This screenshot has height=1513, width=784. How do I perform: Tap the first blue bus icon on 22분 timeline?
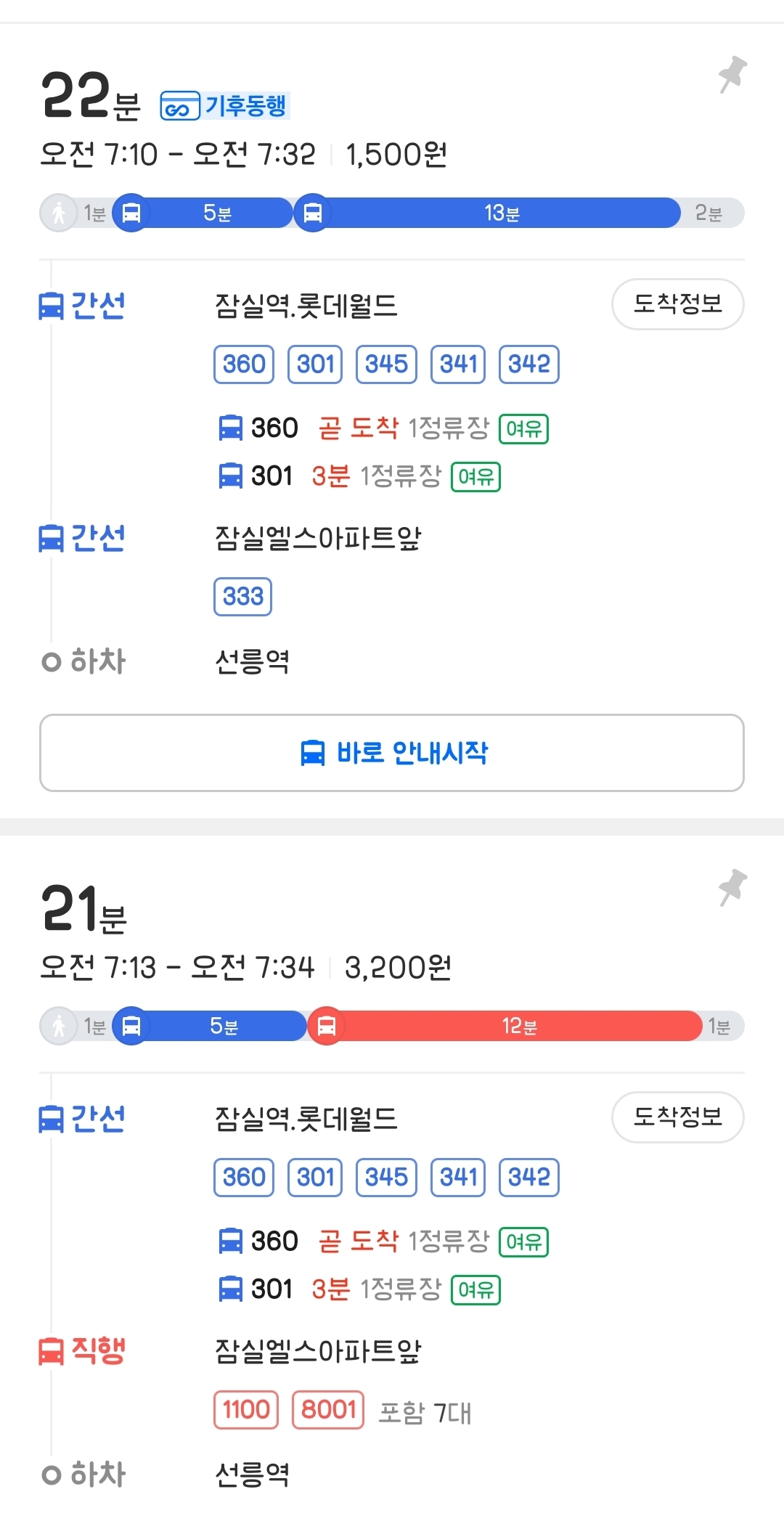(x=131, y=213)
